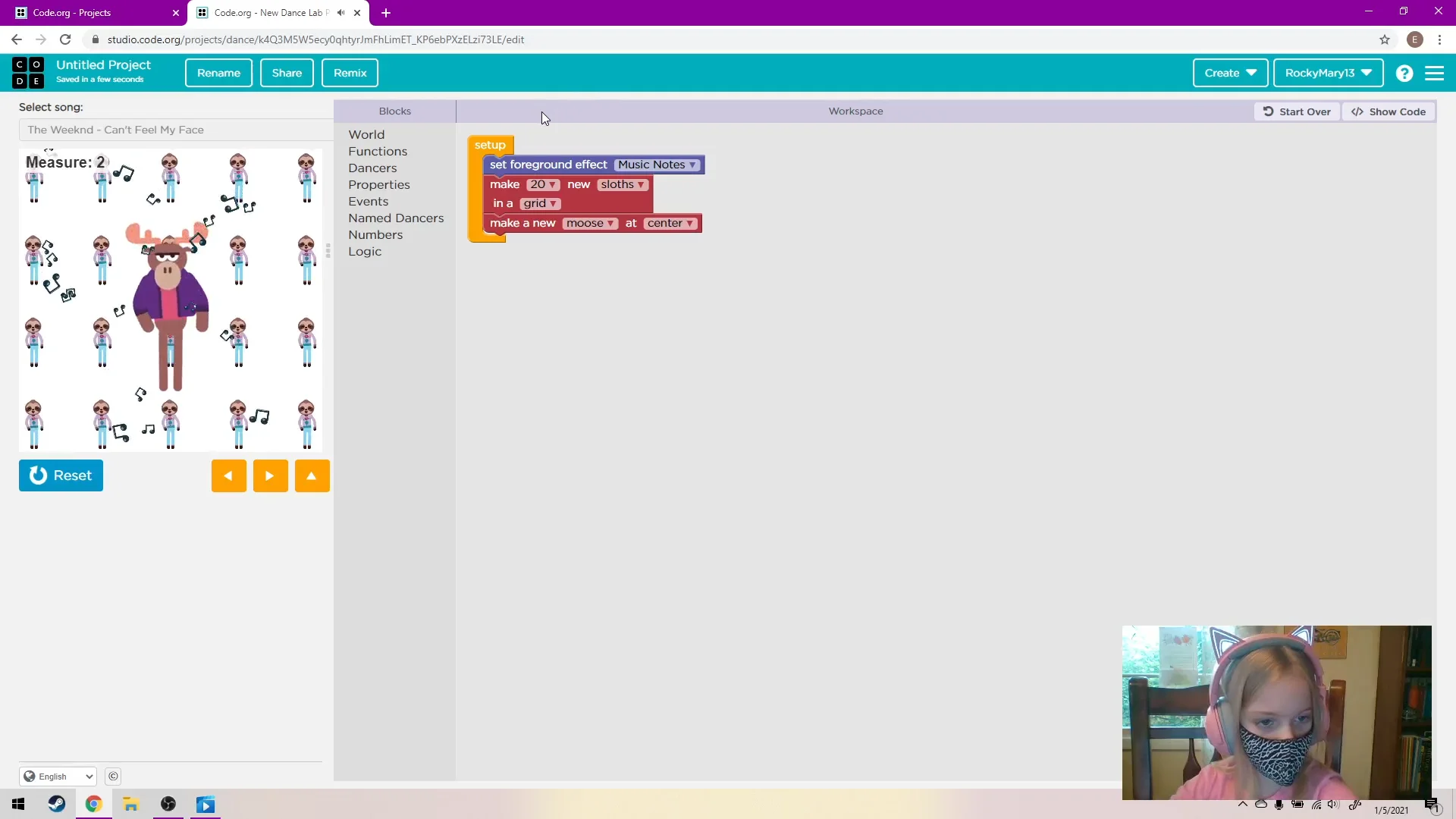Click the increase tempo button
Screen dimensions: 1456x819
click(x=311, y=475)
